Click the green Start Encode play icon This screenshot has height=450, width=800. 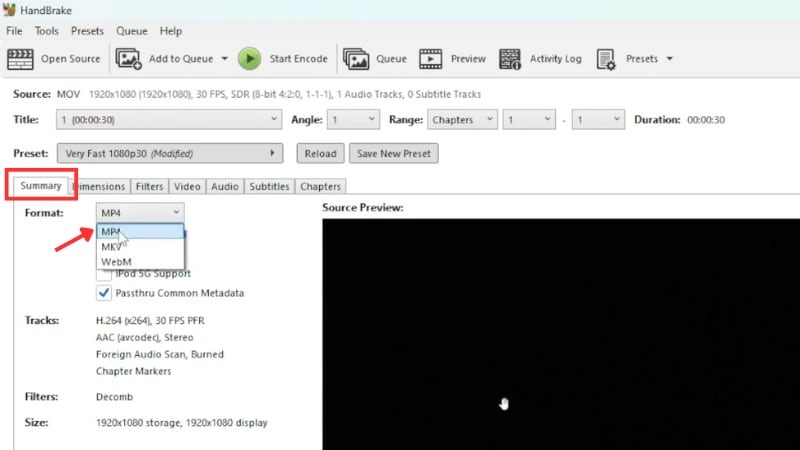[x=249, y=59]
